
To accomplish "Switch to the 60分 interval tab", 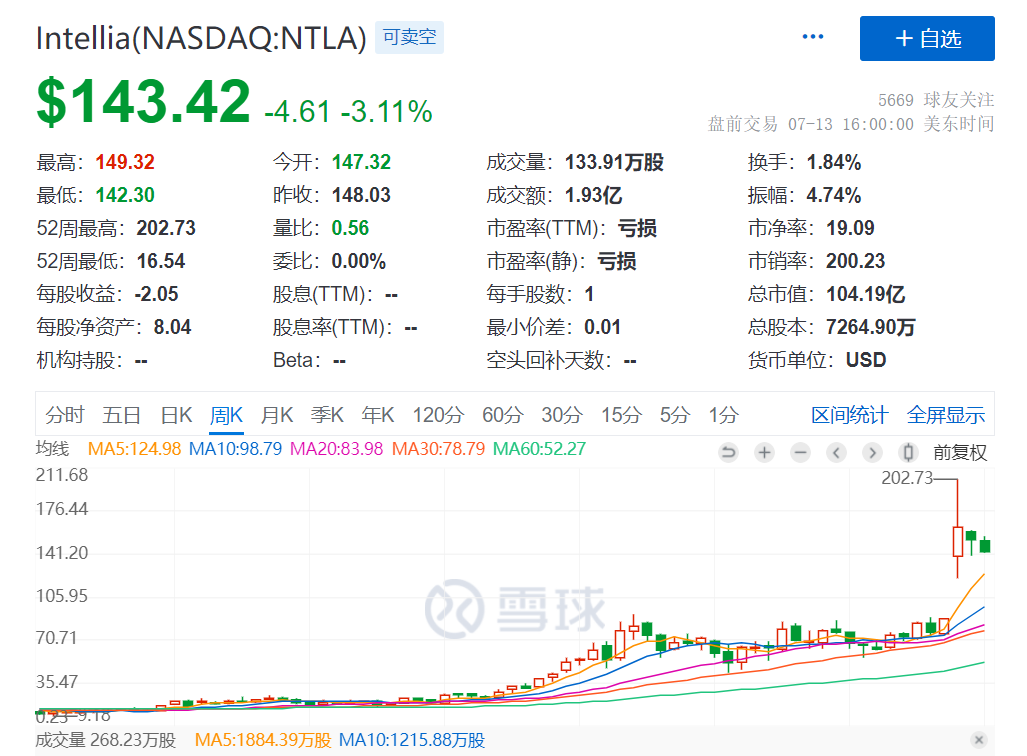I will 503,415.
